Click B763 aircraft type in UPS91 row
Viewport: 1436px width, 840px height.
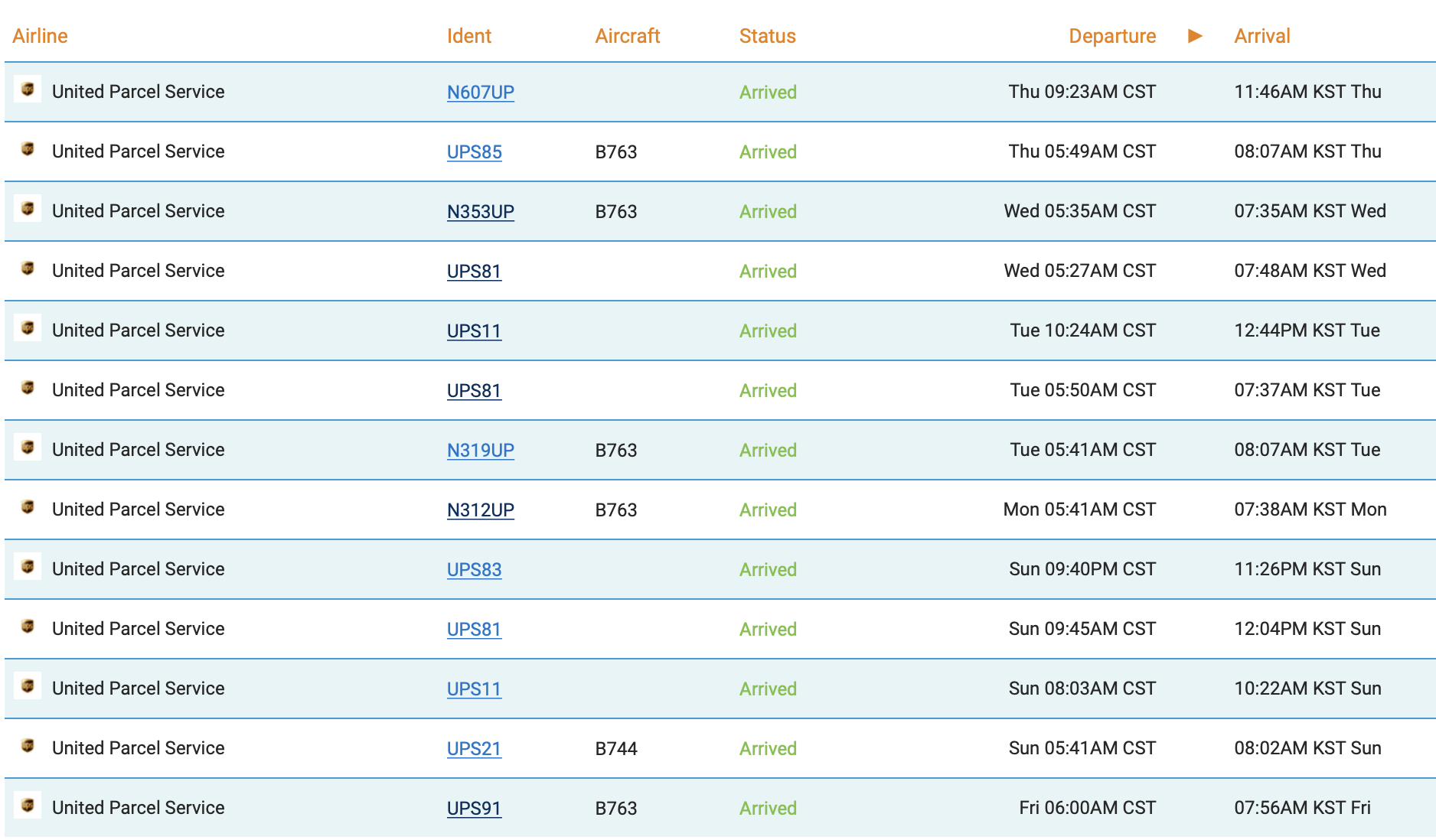(x=616, y=808)
